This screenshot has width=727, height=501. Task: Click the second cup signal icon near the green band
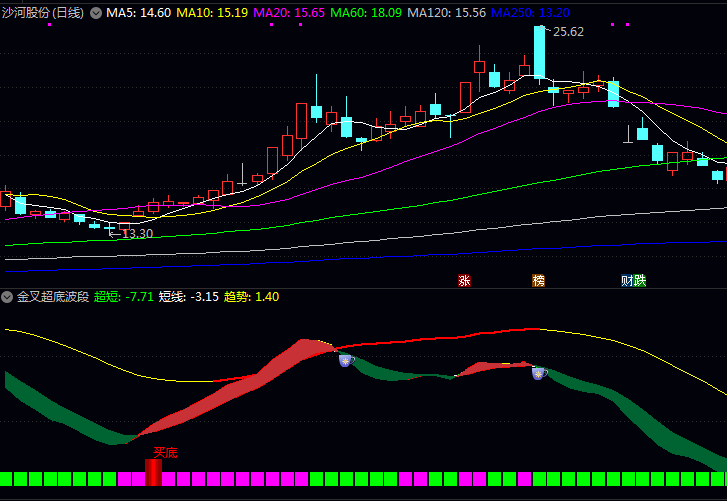[539, 373]
